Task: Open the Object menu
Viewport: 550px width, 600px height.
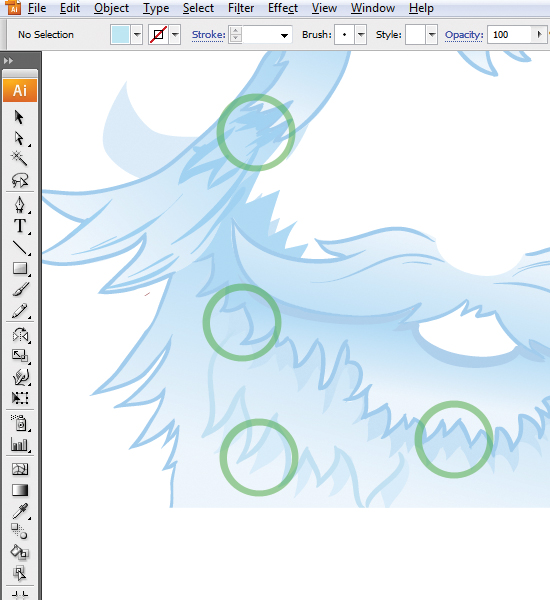Action: [x=111, y=8]
